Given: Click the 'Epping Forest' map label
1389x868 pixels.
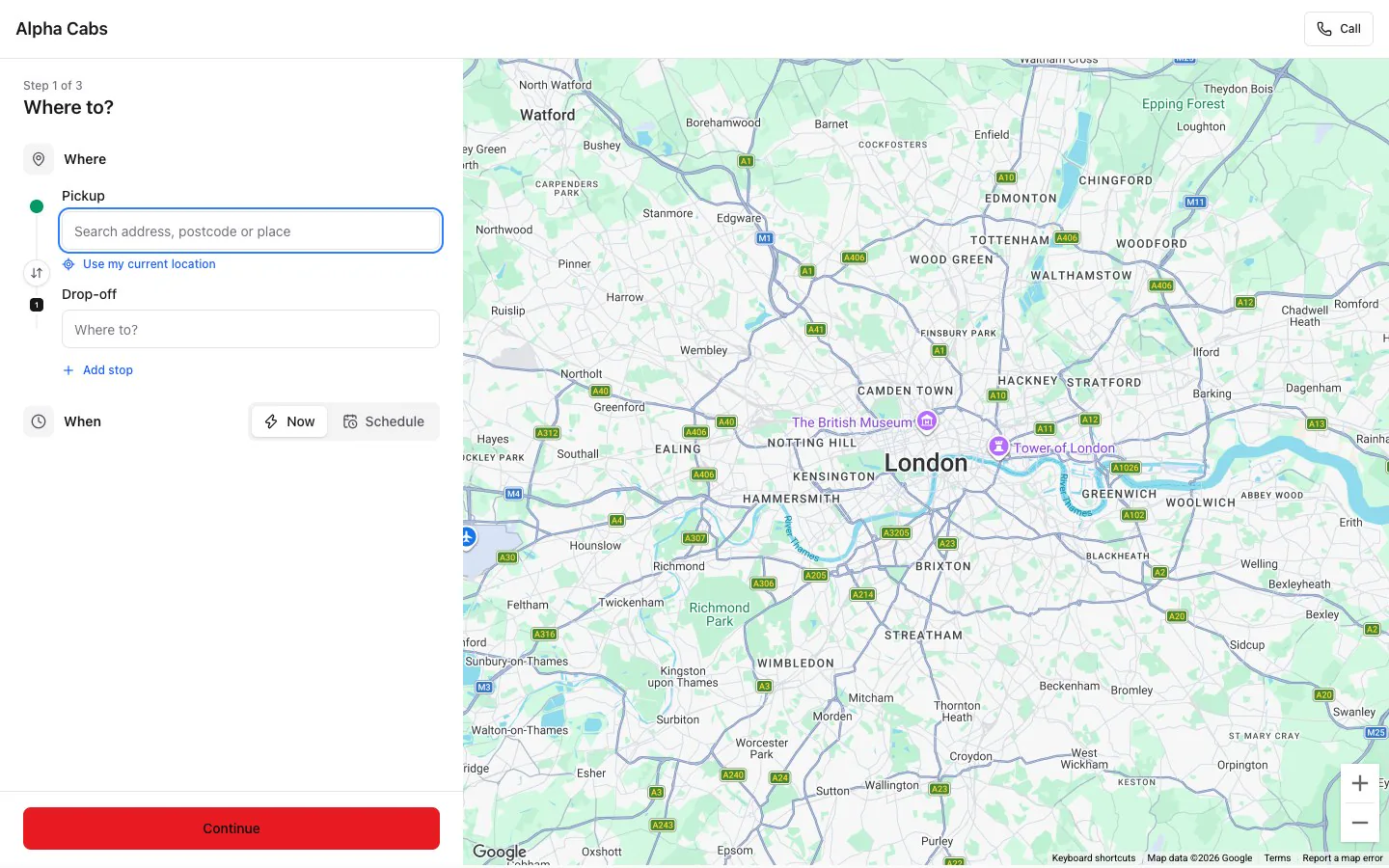Looking at the screenshot, I should [1184, 104].
